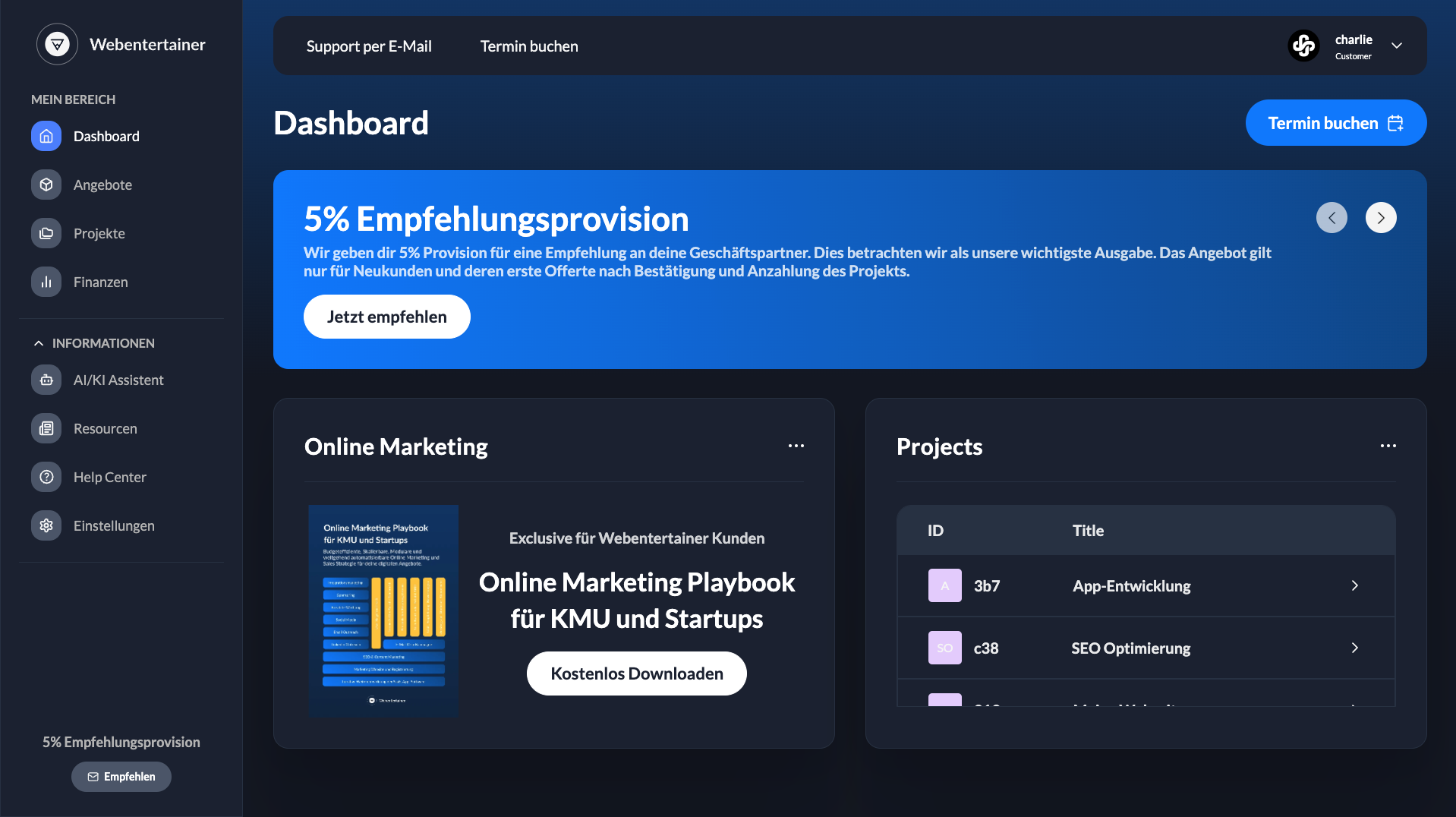
Task: Open Support per E-Mail
Action: click(x=368, y=46)
